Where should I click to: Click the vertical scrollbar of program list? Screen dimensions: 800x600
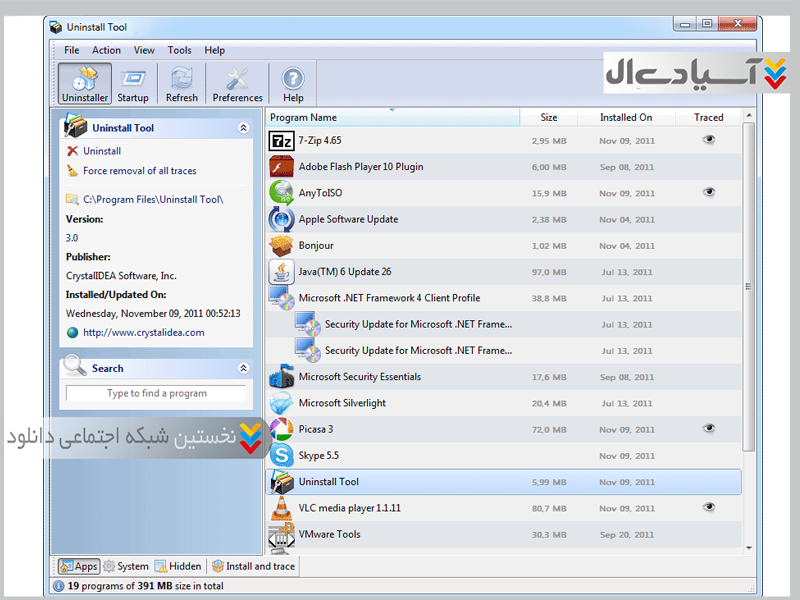[749, 330]
